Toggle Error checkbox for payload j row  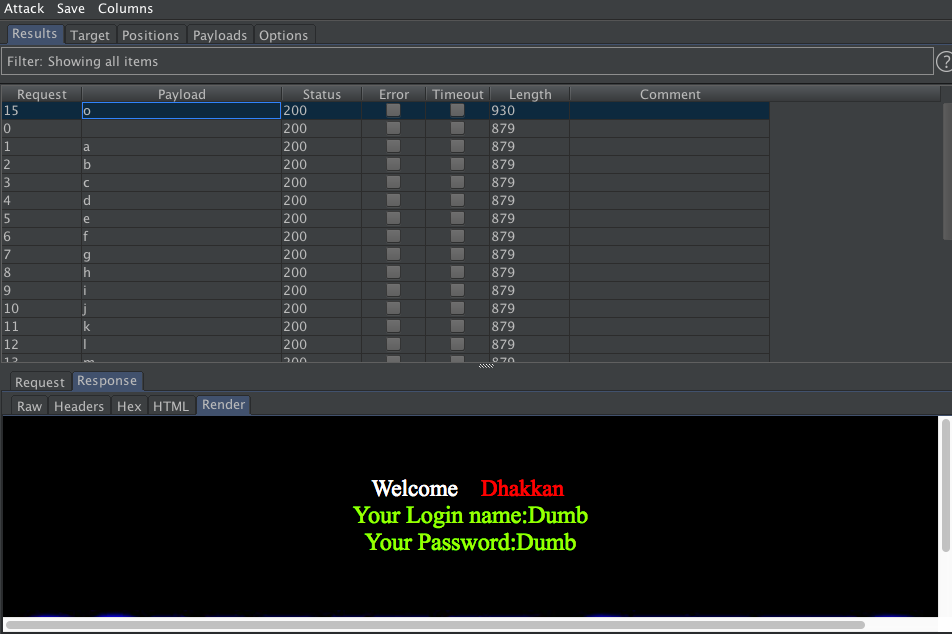pyautogui.click(x=393, y=308)
